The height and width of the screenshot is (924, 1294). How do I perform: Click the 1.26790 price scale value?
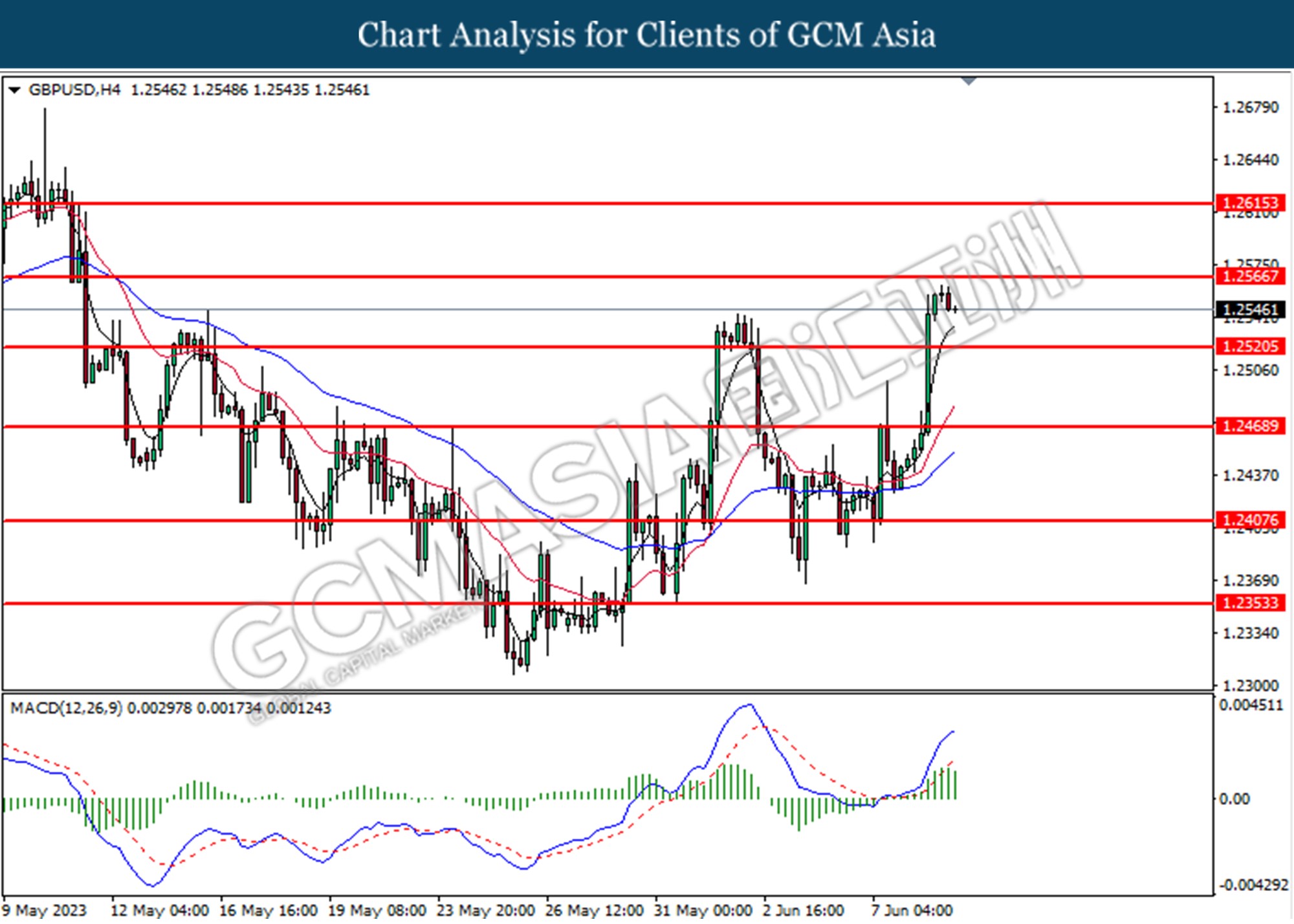tap(1250, 107)
